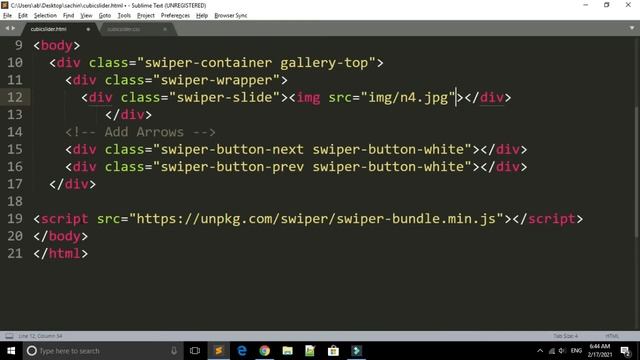Screen dimensions: 640x360
Task: Click the closing body tag on line 20
Action: 60,236
